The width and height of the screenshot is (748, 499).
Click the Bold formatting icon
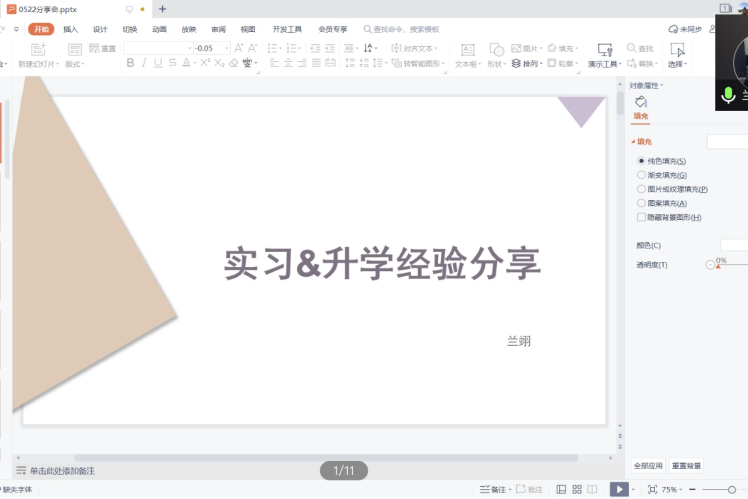point(130,63)
